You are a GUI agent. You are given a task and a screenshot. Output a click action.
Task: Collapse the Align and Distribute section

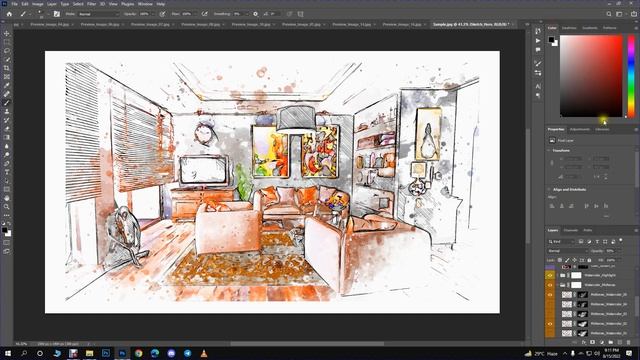coord(549,189)
